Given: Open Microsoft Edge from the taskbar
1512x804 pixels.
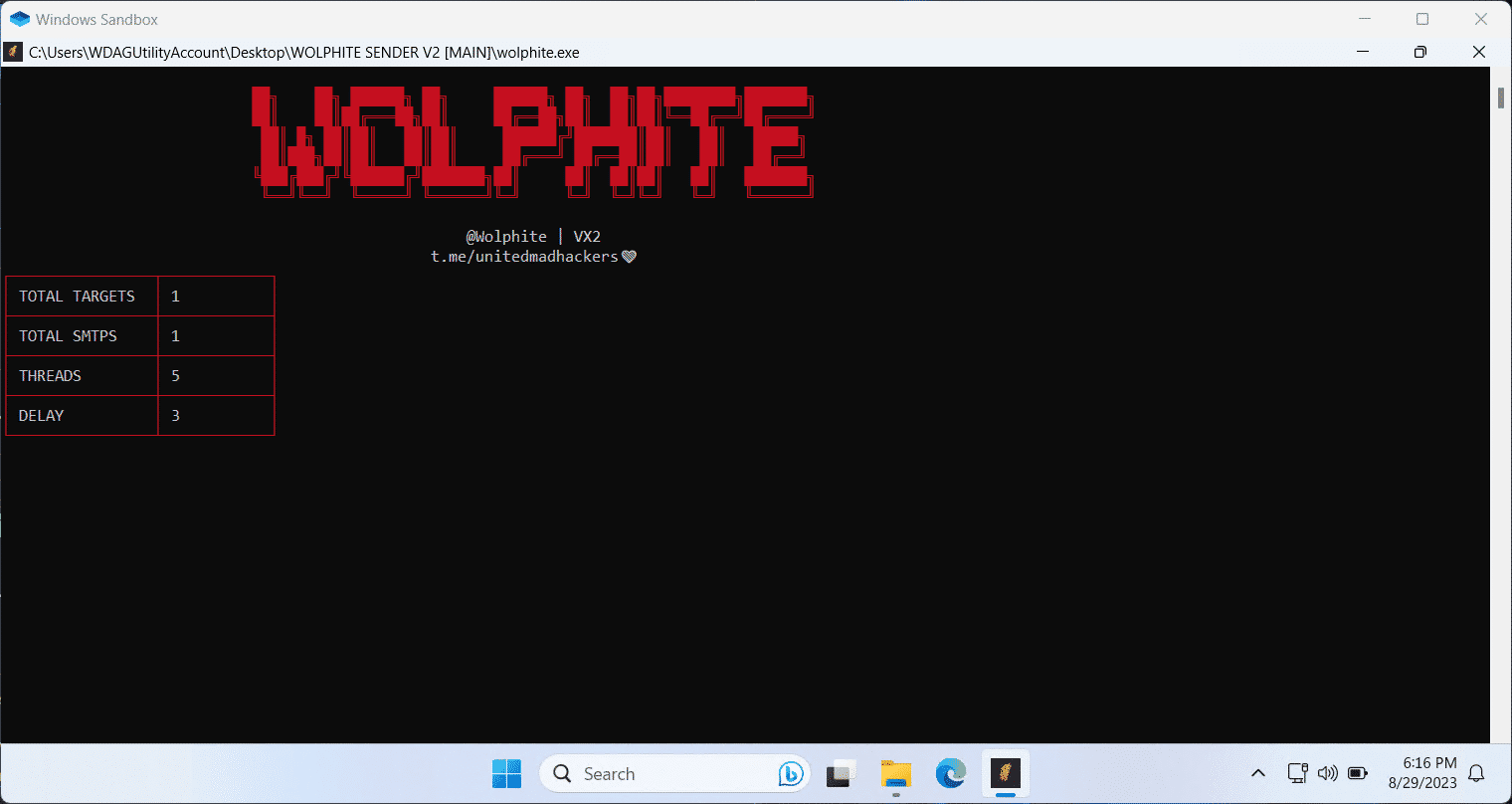Looking at the screenshot, I should click(951, 773).
